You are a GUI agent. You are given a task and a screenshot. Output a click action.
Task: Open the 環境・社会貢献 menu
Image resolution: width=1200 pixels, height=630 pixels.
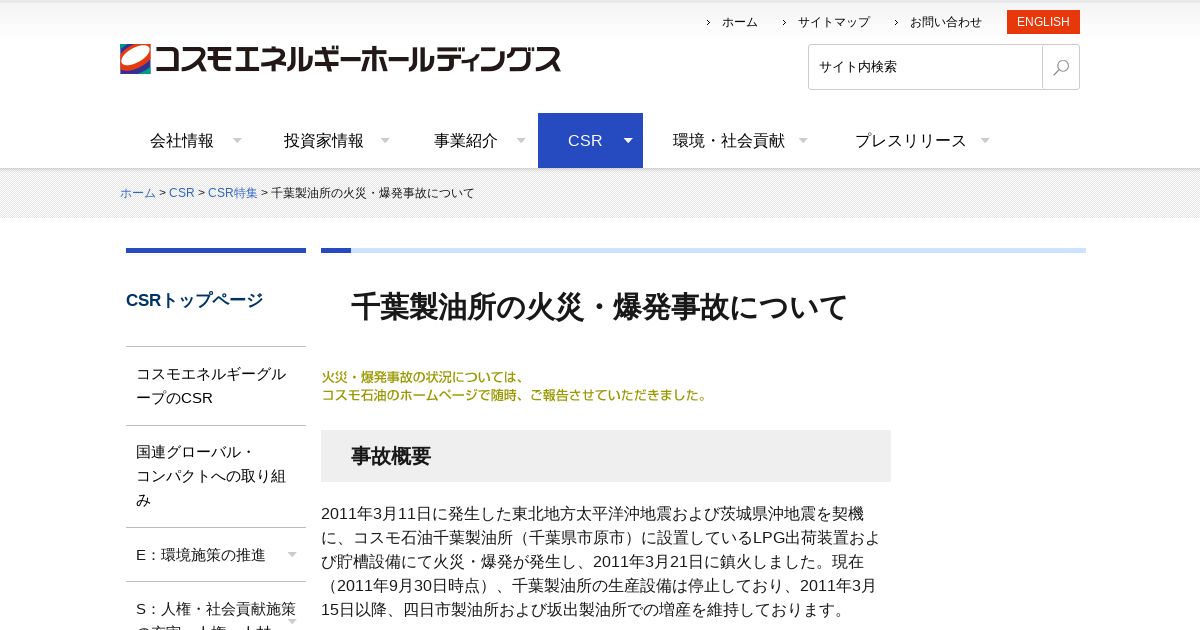[729, 141]
